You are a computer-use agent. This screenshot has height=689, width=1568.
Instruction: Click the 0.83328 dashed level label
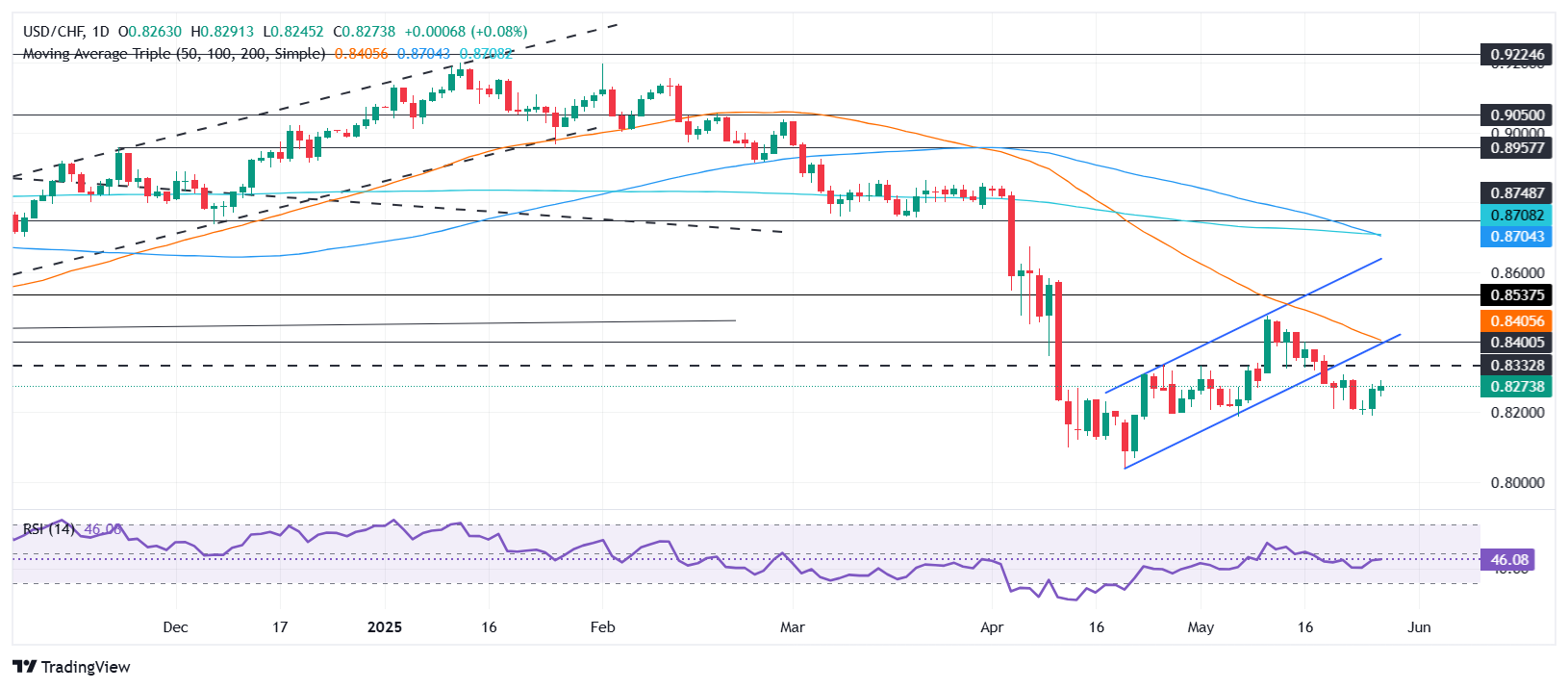1517,366
